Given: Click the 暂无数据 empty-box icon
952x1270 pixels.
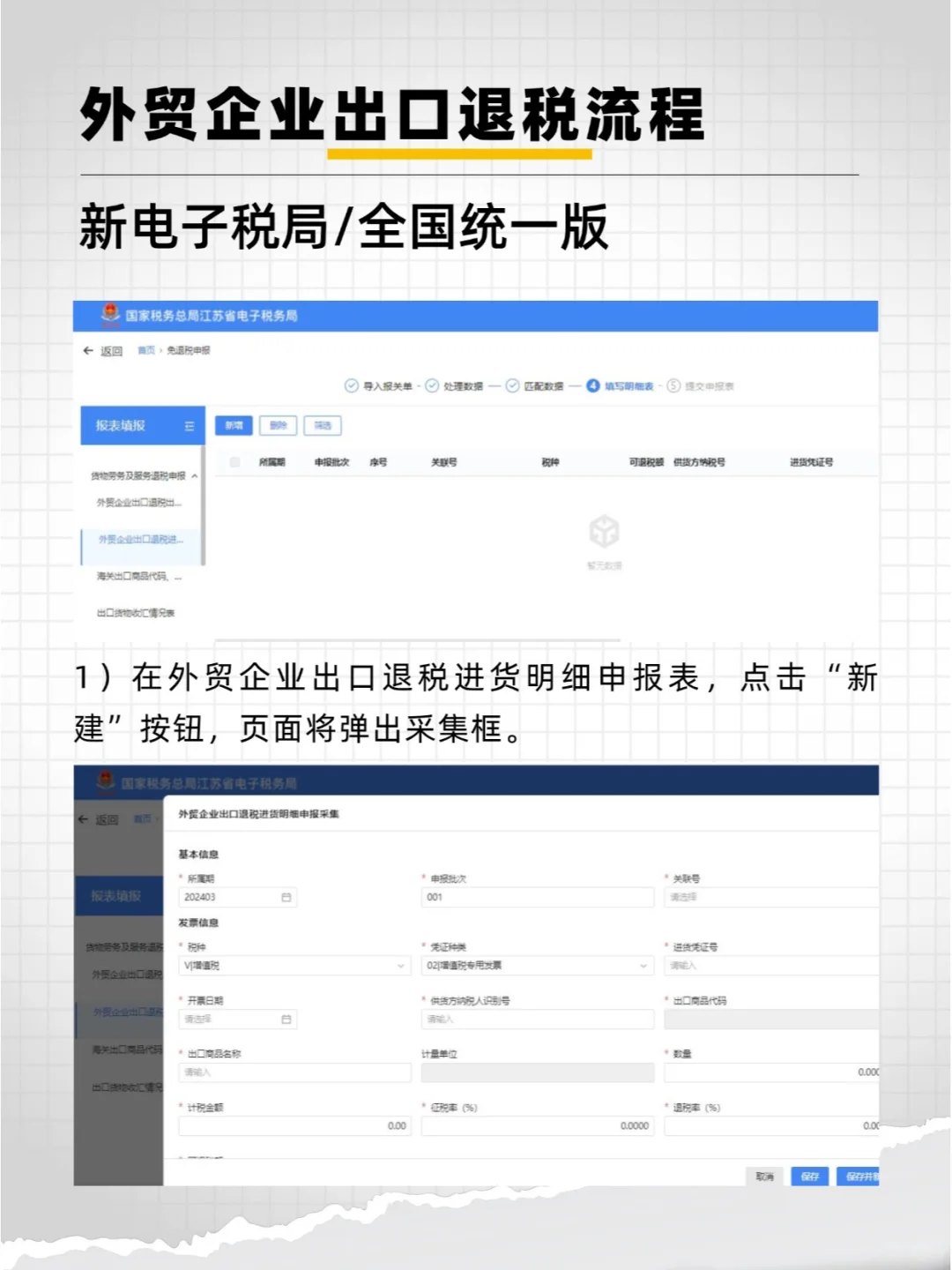Looking at the screenshot, I should [x=605, y=531].
